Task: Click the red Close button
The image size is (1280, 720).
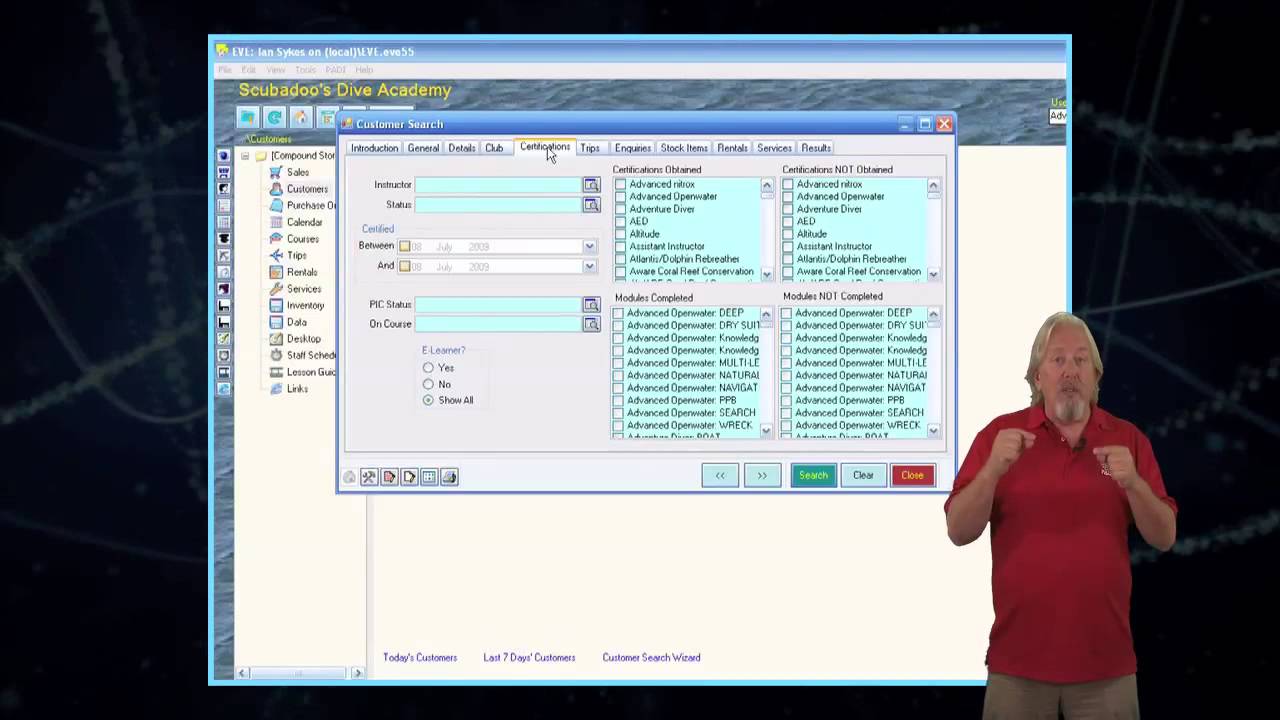Action: (x=912, y=475)
